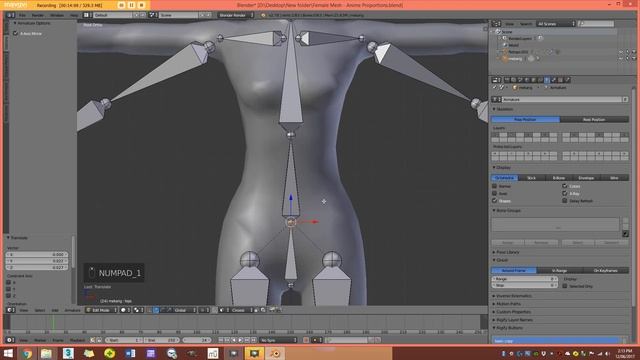Collapse the Skeleton panel
The image size is (640, 360).
tap(504, 109)
